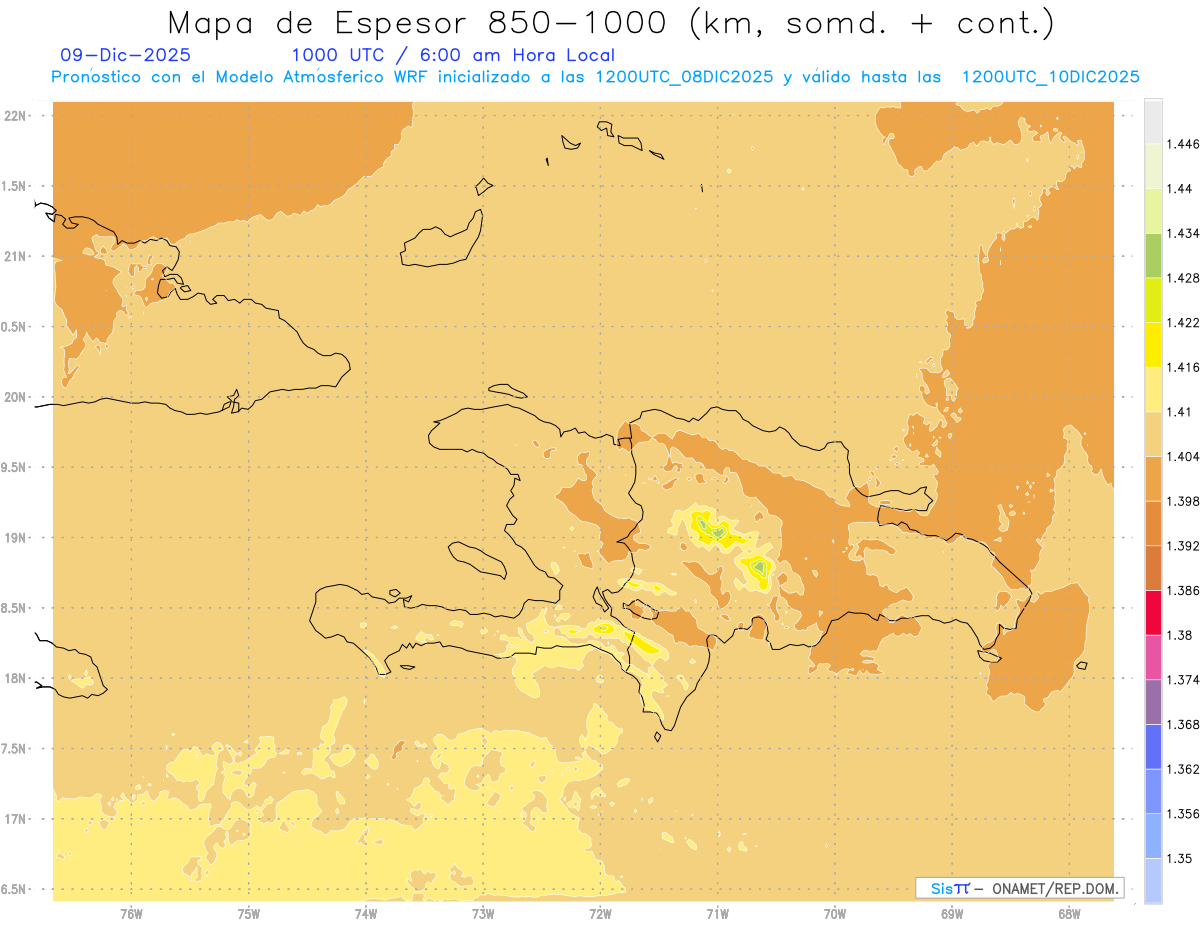Click the '69W' longitude label

coord(952,914)
